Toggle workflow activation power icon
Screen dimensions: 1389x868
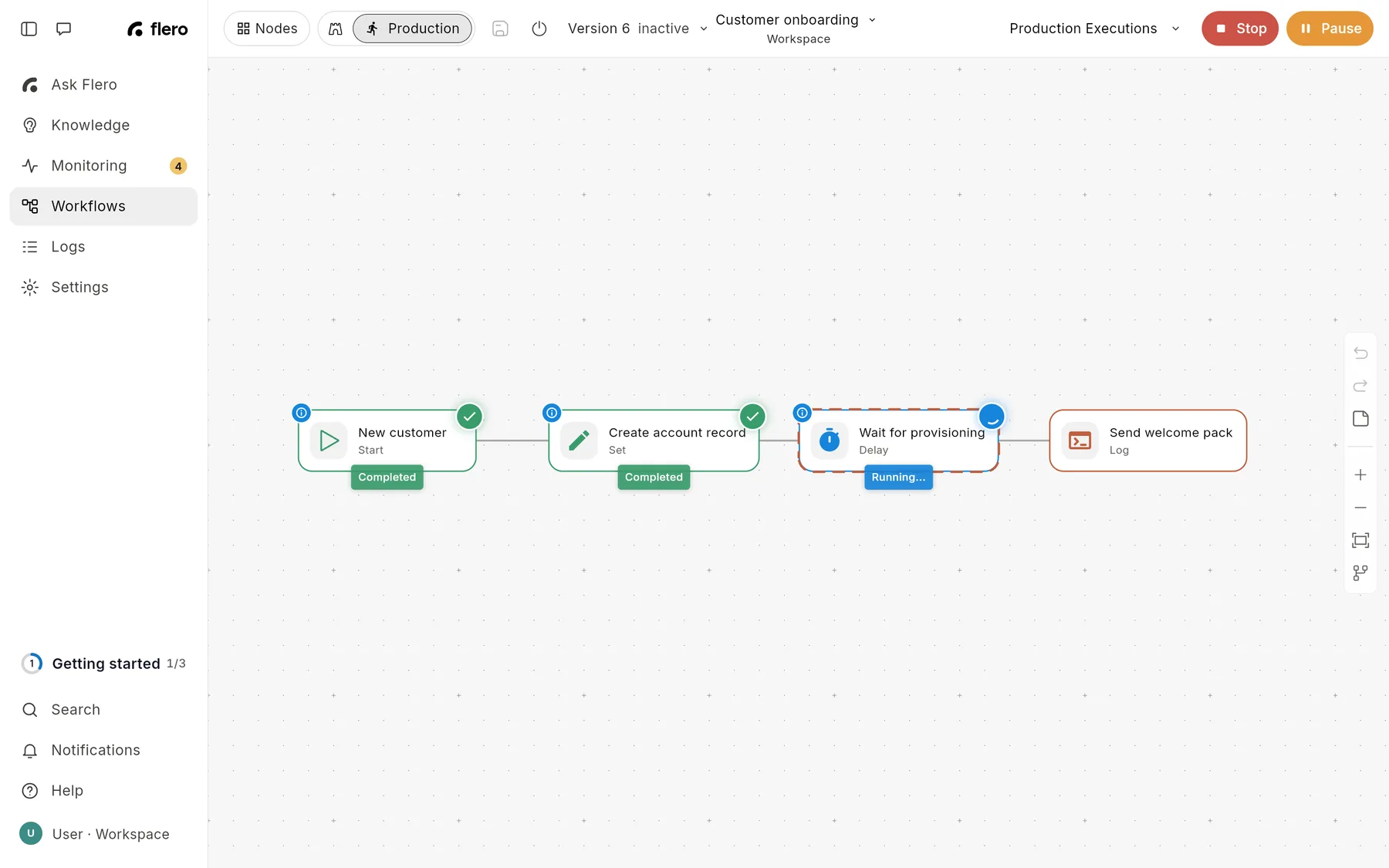pyautogui.click(x=539, y=29)
